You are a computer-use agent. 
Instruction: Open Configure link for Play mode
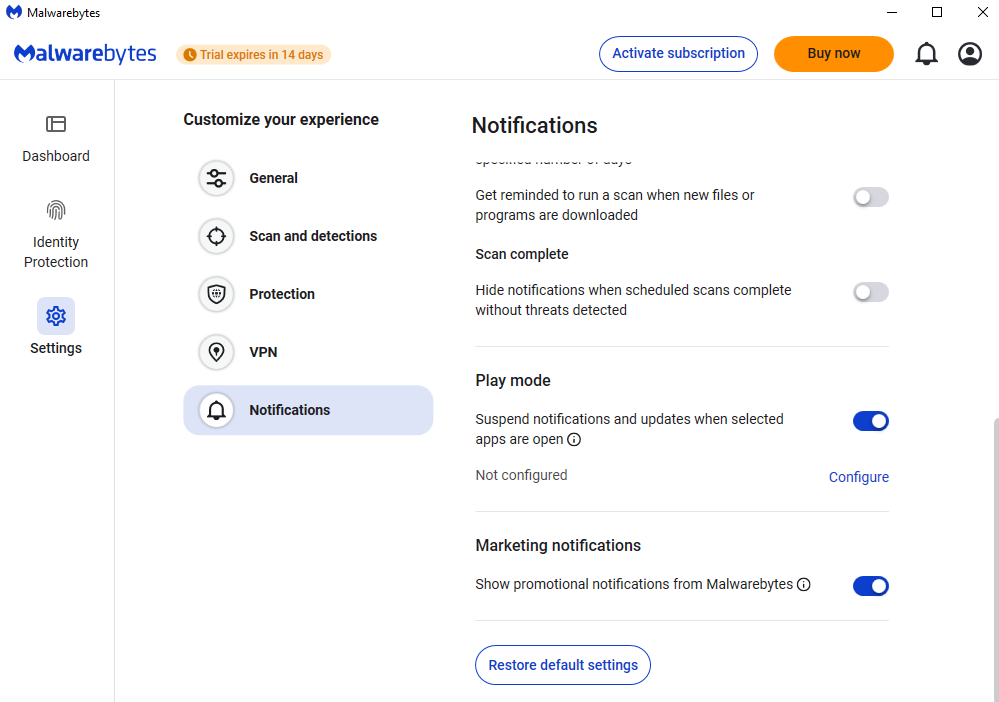point(859,477)
